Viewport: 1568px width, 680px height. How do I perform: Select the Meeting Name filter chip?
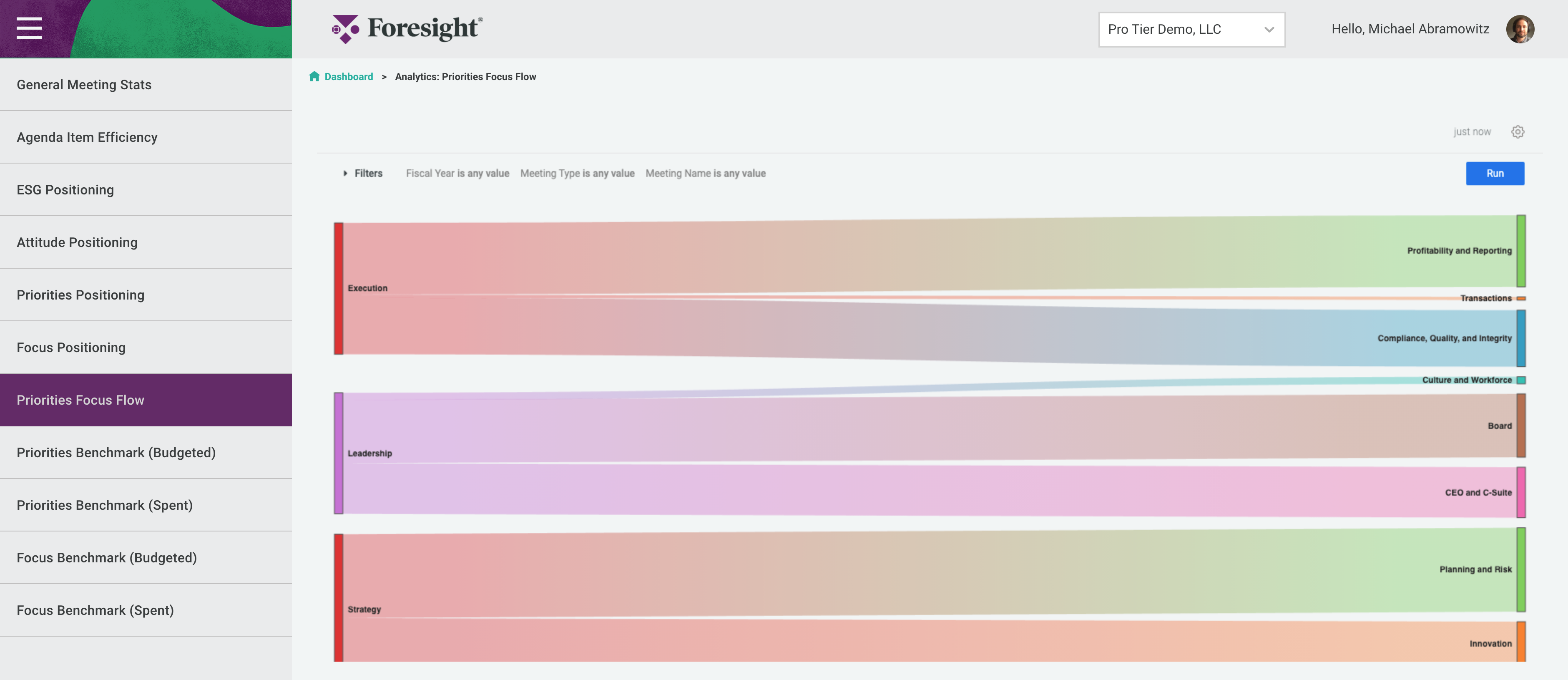706,173
